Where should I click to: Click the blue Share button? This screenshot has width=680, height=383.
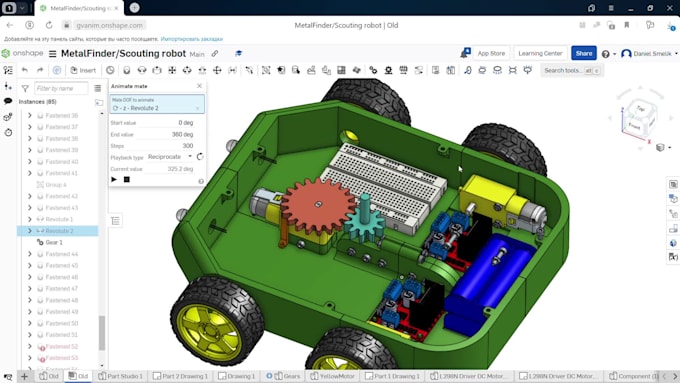coord(584,53)
